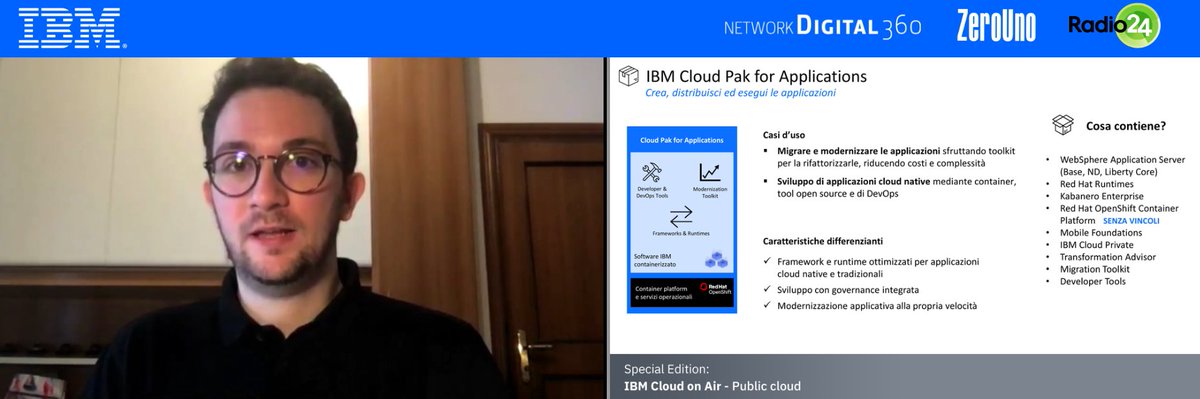Click Developer Tools list item
Viewport: 1200px width, 399px height.
click(1092, 281)
